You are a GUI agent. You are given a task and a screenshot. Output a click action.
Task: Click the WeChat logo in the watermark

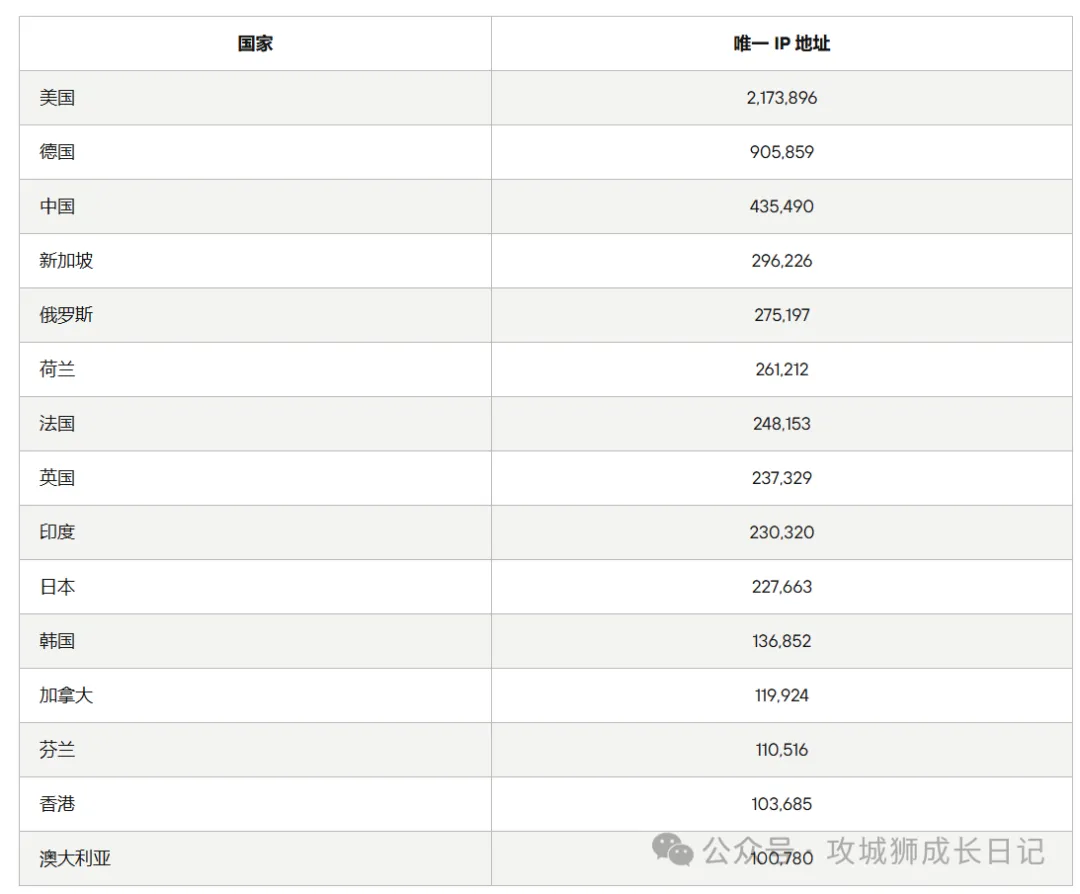pos(673,850)
